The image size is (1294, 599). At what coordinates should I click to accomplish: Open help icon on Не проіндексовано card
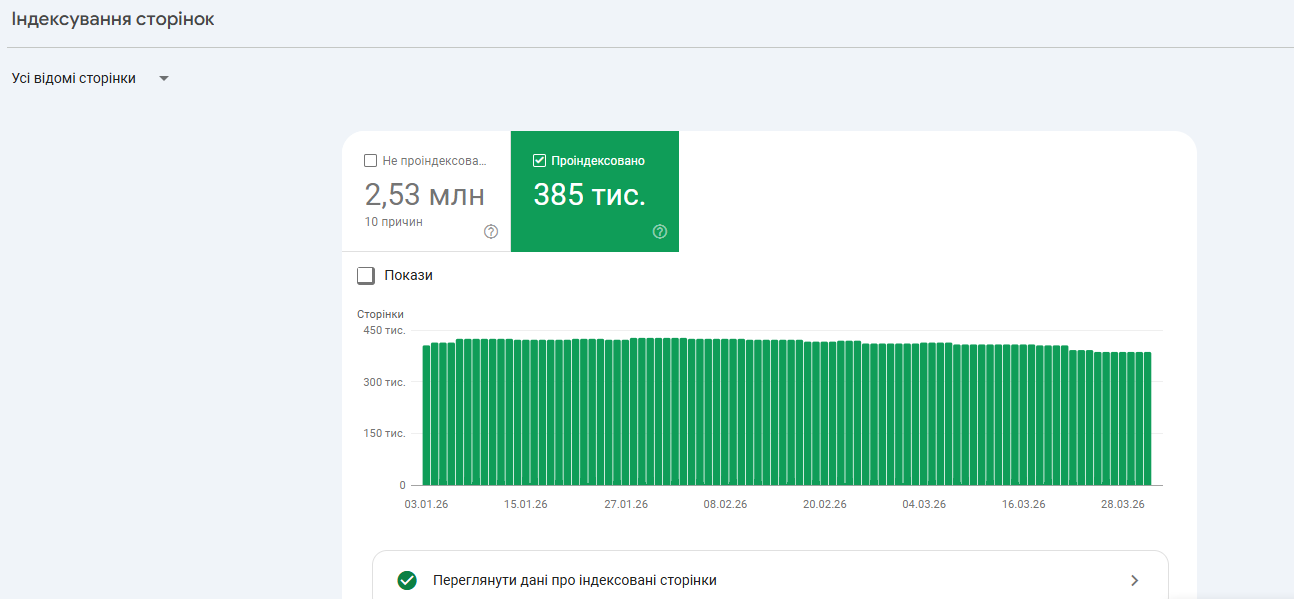click(x=491, y=231)
